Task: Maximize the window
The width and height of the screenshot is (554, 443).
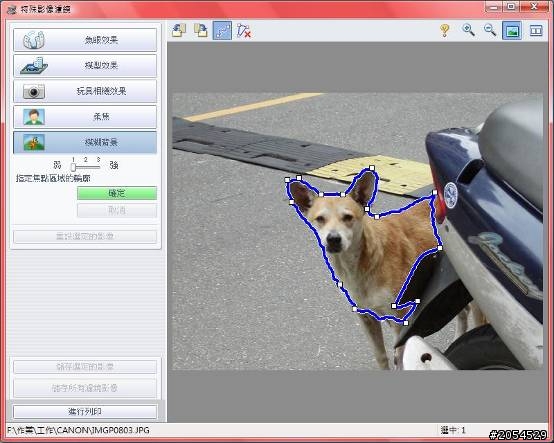Action: (x=511, y=7)
